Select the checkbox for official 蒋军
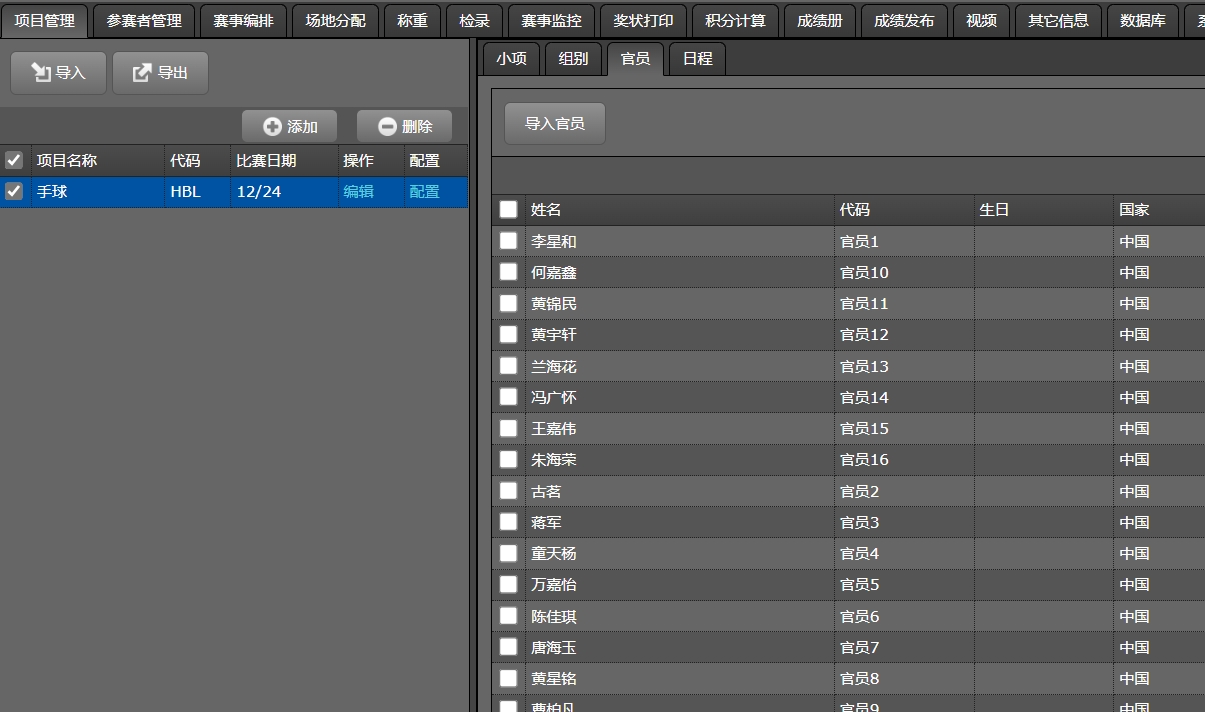This screenshot has width=1205, height=712. 509,522
